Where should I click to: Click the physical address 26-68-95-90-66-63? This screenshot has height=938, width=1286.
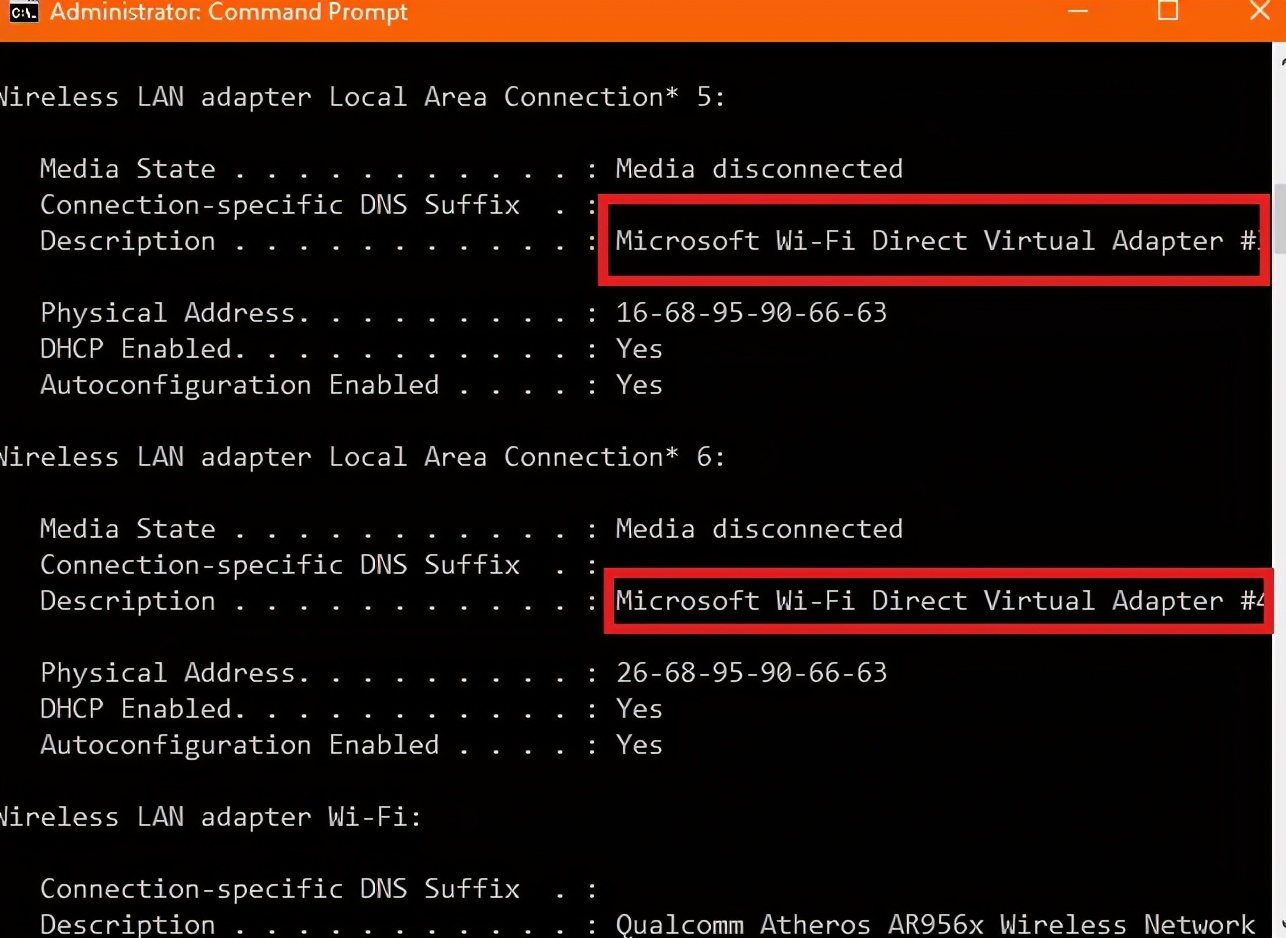pyautogui.click(x=751, y=673)
